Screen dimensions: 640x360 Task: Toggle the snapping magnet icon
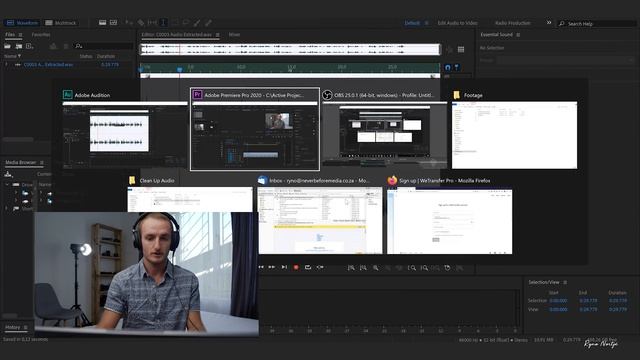coord(448,67)
